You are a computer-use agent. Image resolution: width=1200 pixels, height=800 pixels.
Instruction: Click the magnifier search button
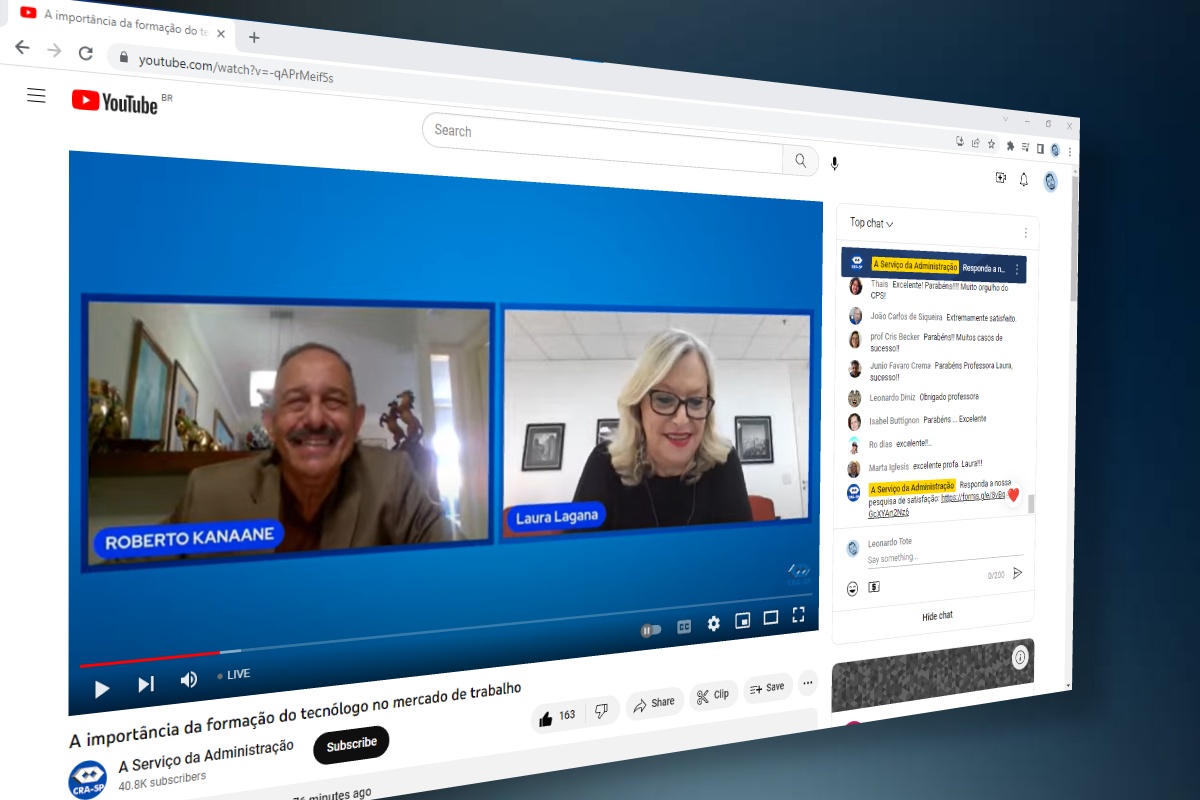coord(800,160)
